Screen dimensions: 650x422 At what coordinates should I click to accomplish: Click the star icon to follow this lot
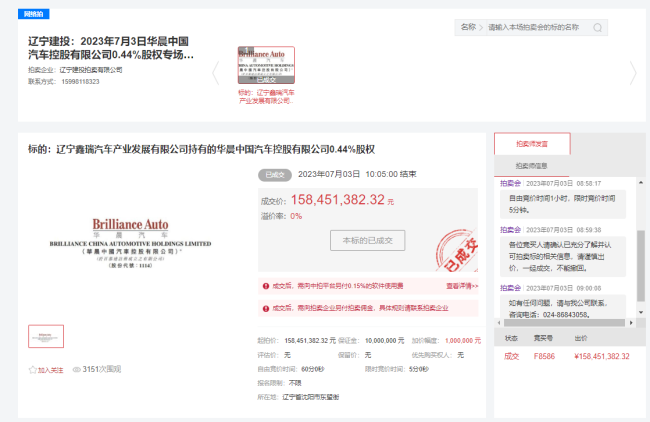coord(32,369)
